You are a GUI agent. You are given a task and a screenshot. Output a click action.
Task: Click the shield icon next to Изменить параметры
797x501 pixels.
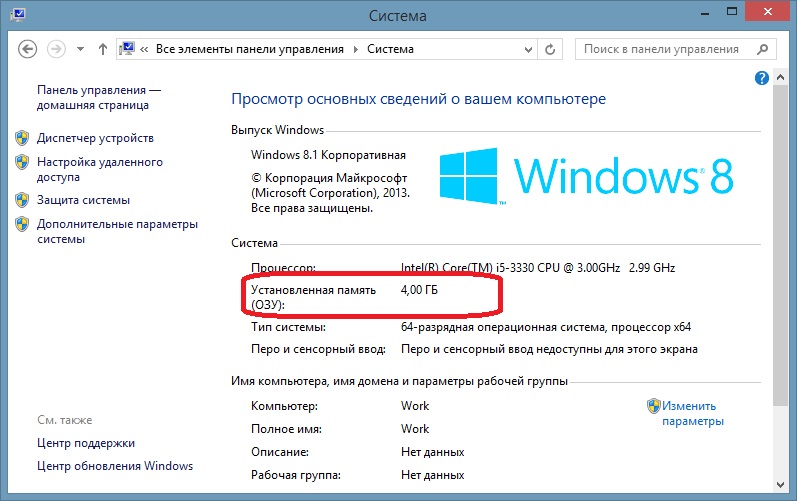[x=653, y=407]
